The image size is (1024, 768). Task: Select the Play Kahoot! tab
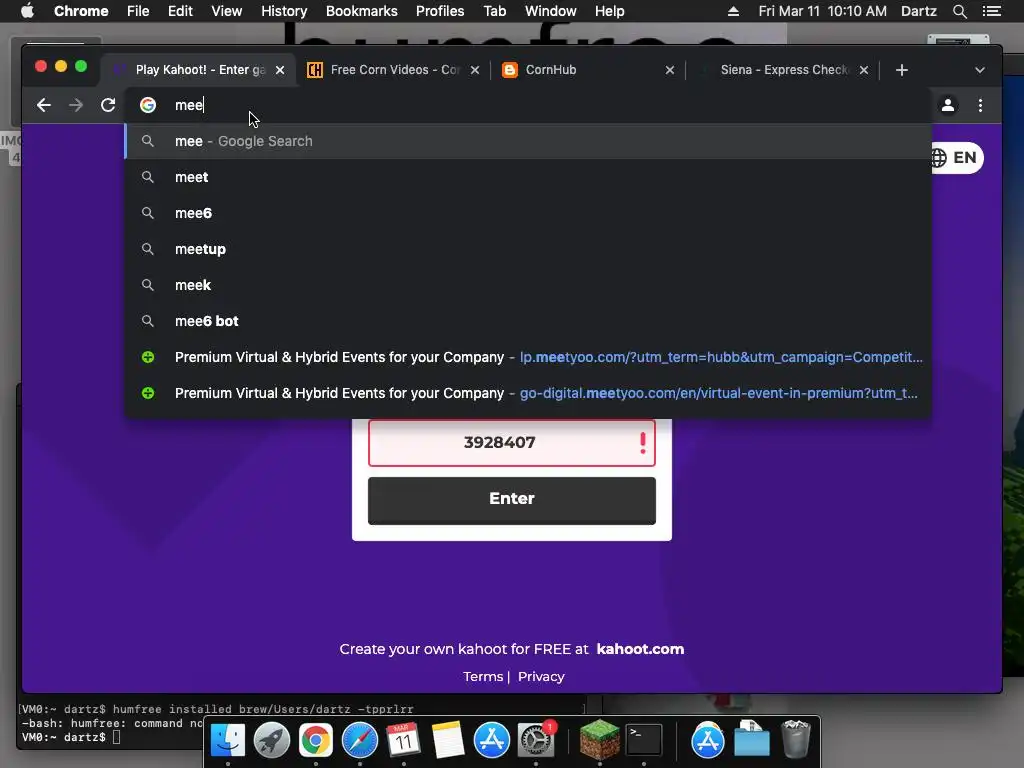198,70
